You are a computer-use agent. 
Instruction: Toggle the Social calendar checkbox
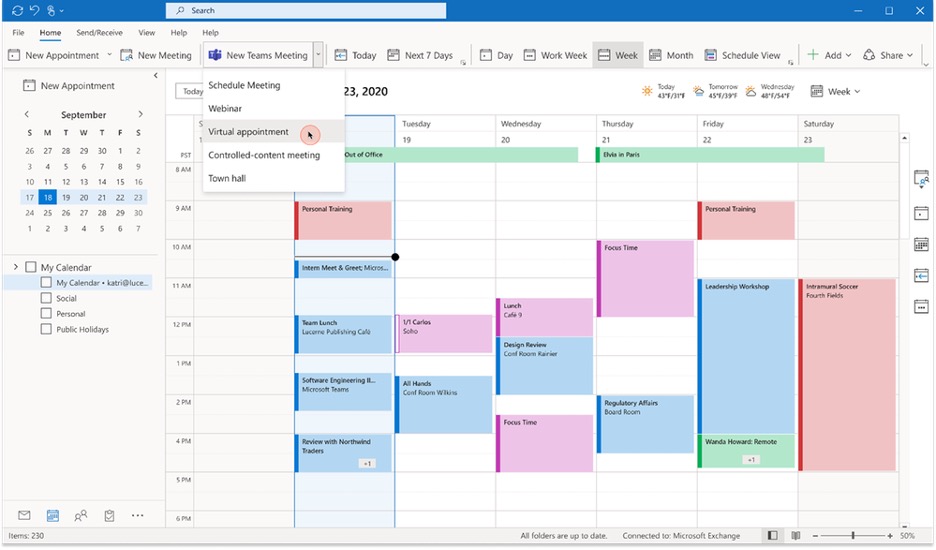(x=46, y=298)
